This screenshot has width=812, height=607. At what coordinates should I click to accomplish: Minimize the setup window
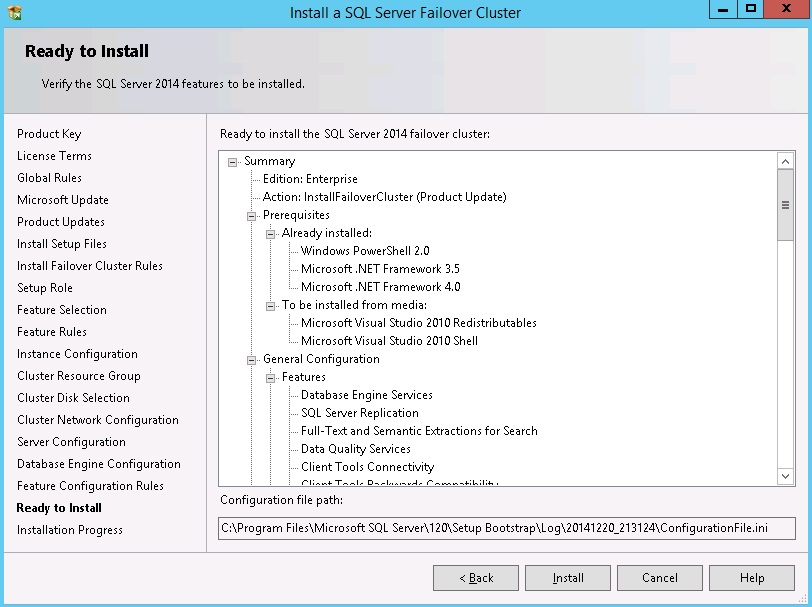(723, 9)
